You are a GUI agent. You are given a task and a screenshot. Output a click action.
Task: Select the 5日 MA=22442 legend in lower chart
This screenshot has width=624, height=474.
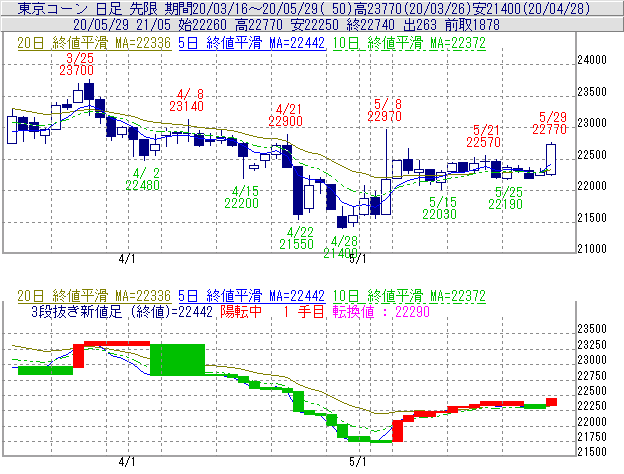pyautogui.click(x=252, y=296)
